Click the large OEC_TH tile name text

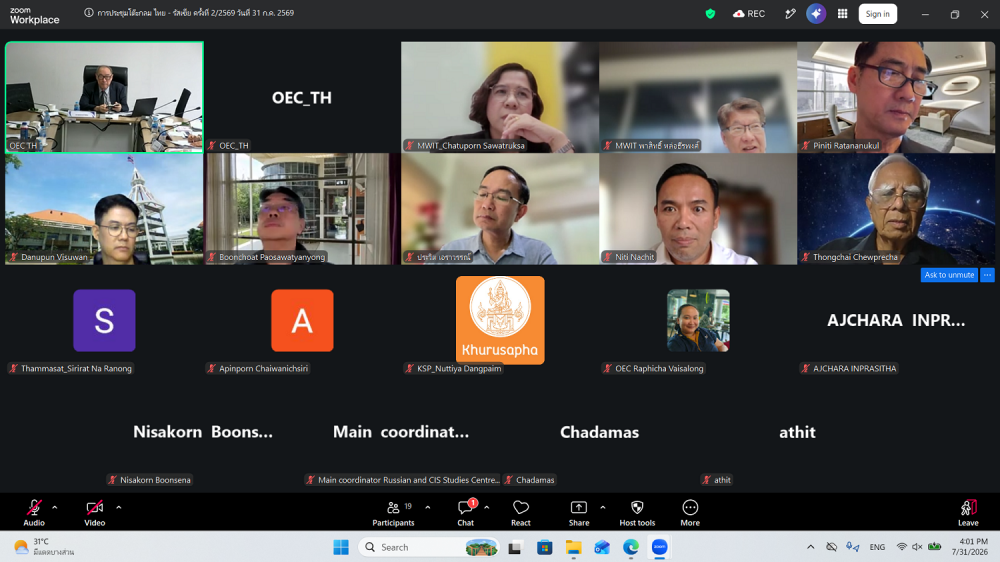pyautogui.click(x=302, y=98)
